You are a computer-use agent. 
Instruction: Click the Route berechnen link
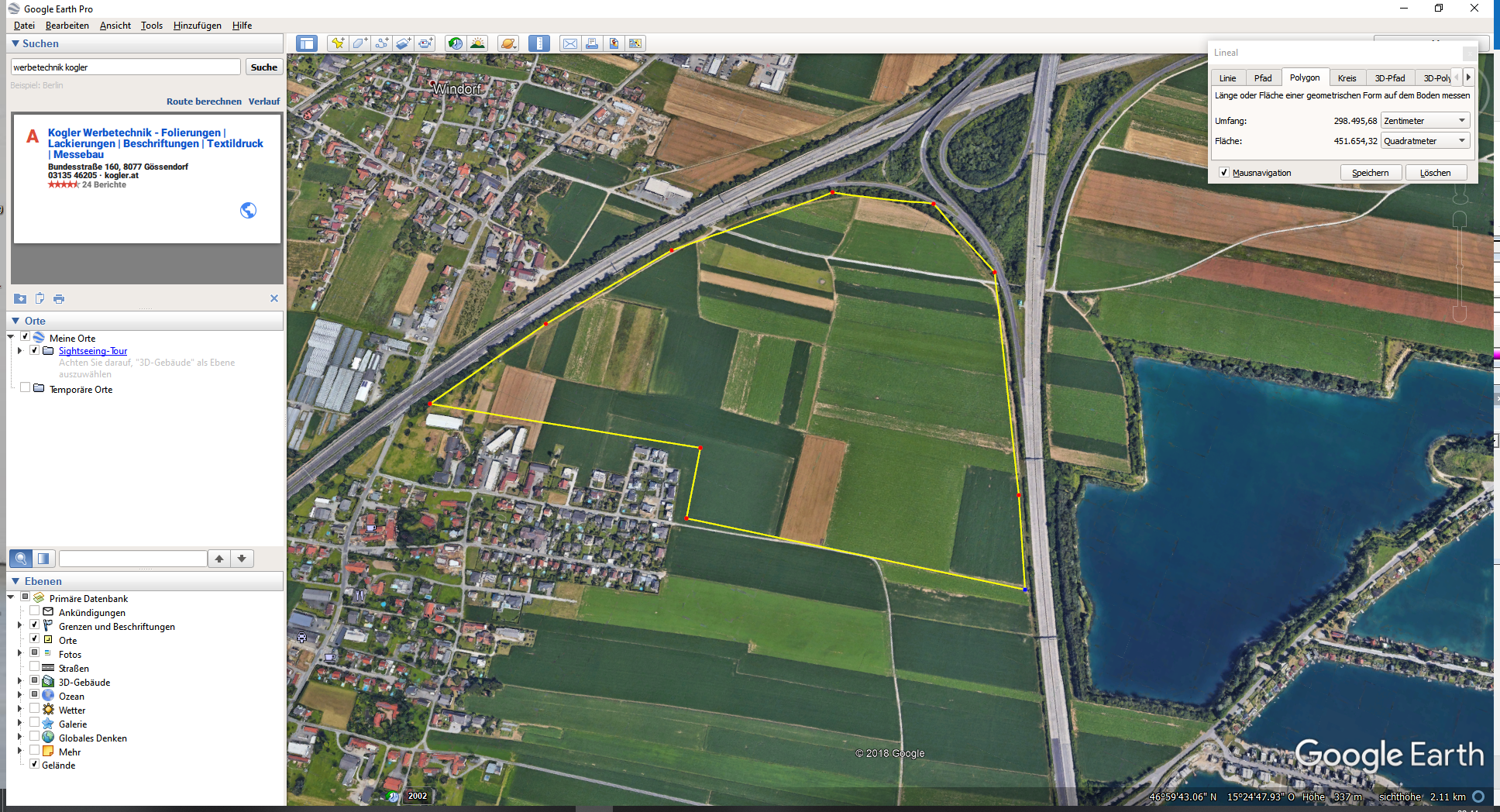204,101
